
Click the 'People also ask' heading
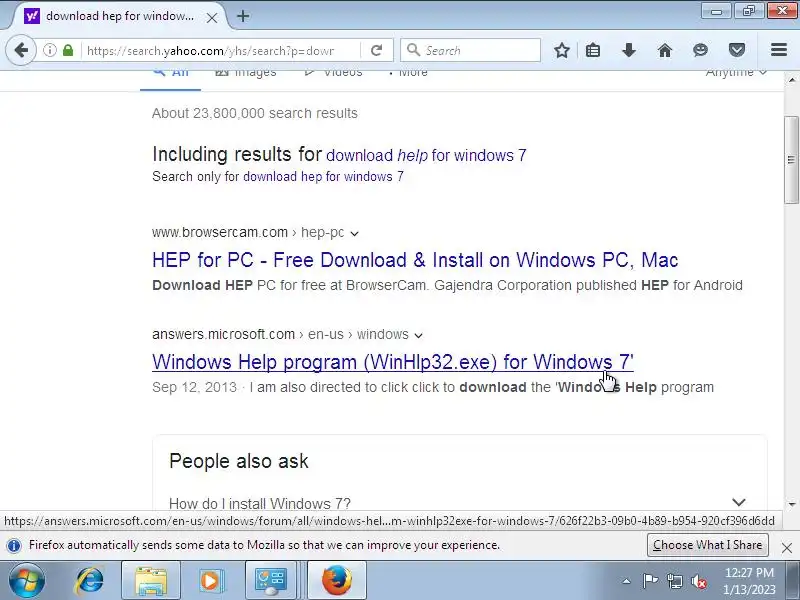pyautogui.click(x=239, y=461)
